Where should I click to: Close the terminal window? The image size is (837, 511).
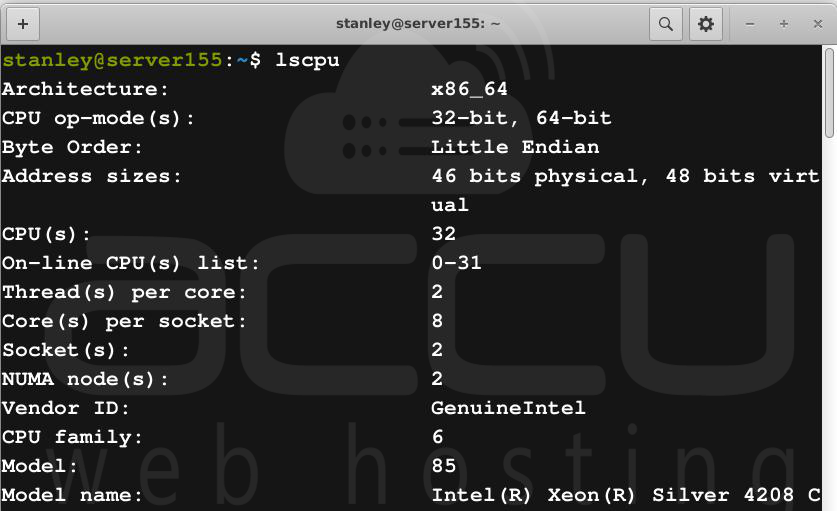click(x=817, y=24)
